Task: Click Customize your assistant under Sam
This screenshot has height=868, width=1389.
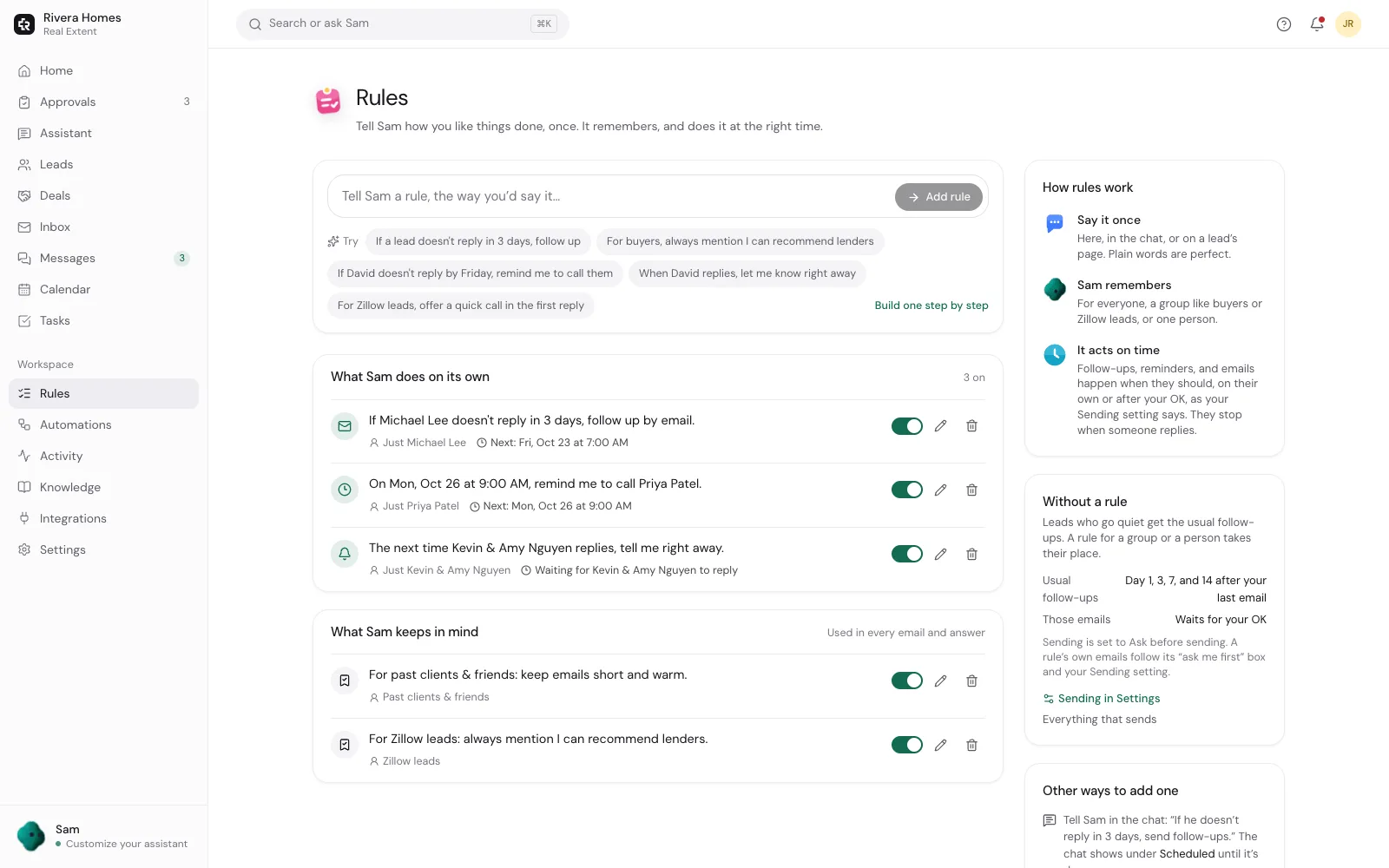Action: (x=127, y=844)
